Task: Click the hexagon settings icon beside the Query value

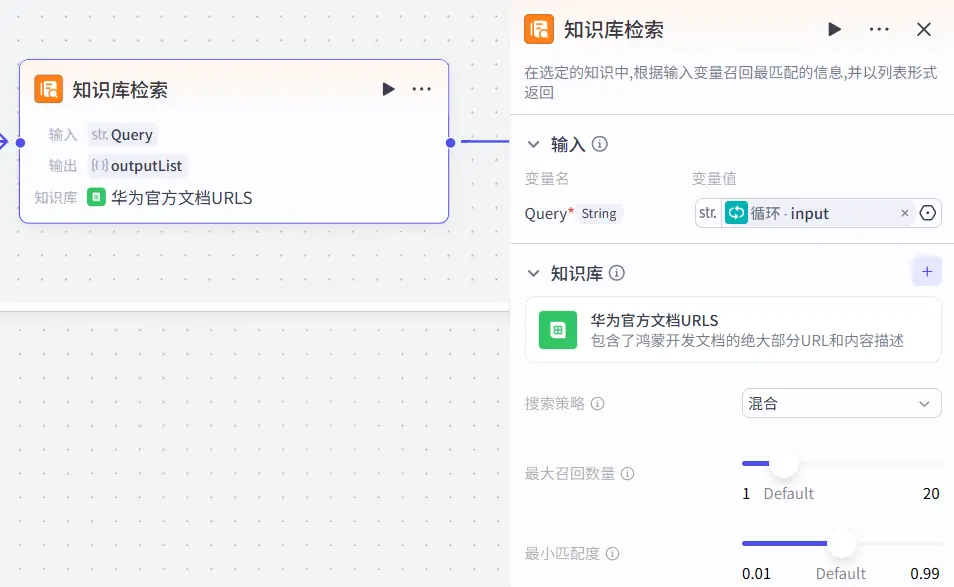Action: (929, 213)
